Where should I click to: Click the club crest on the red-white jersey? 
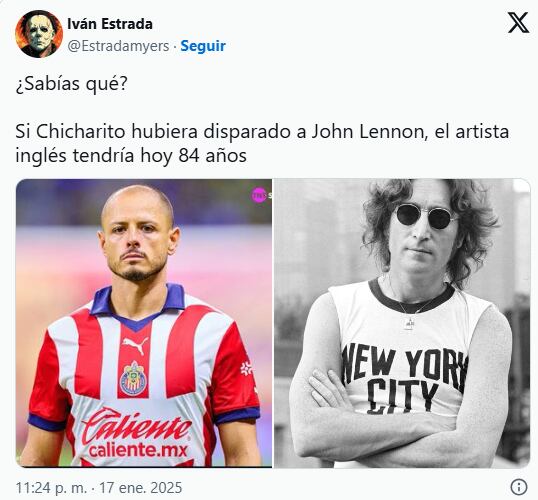pos(133,378)
